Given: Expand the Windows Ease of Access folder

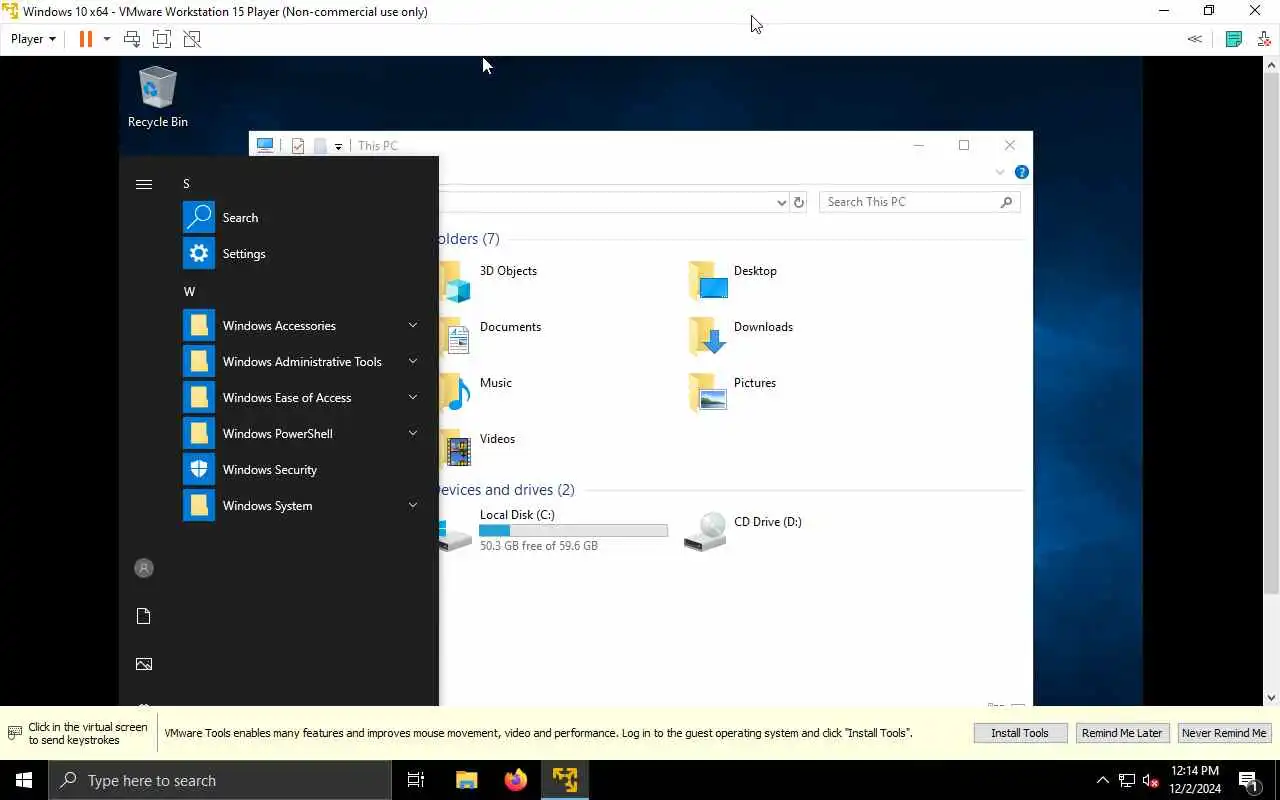Looking at the screenshot, I should point(300,397).
